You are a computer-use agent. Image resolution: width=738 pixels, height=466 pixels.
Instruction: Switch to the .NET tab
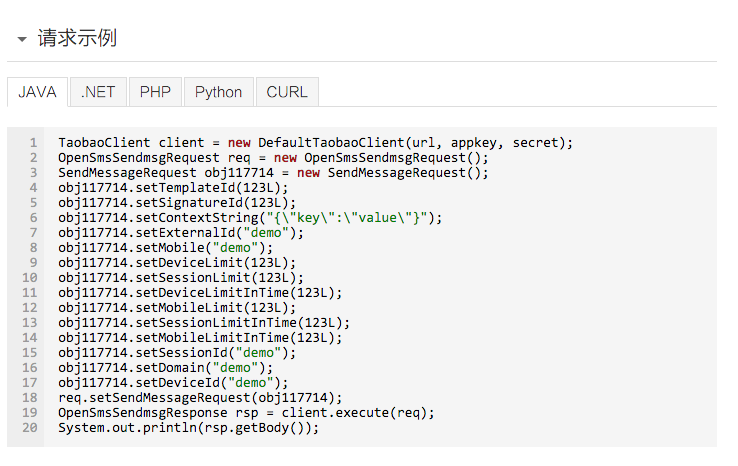coord(98,92)
